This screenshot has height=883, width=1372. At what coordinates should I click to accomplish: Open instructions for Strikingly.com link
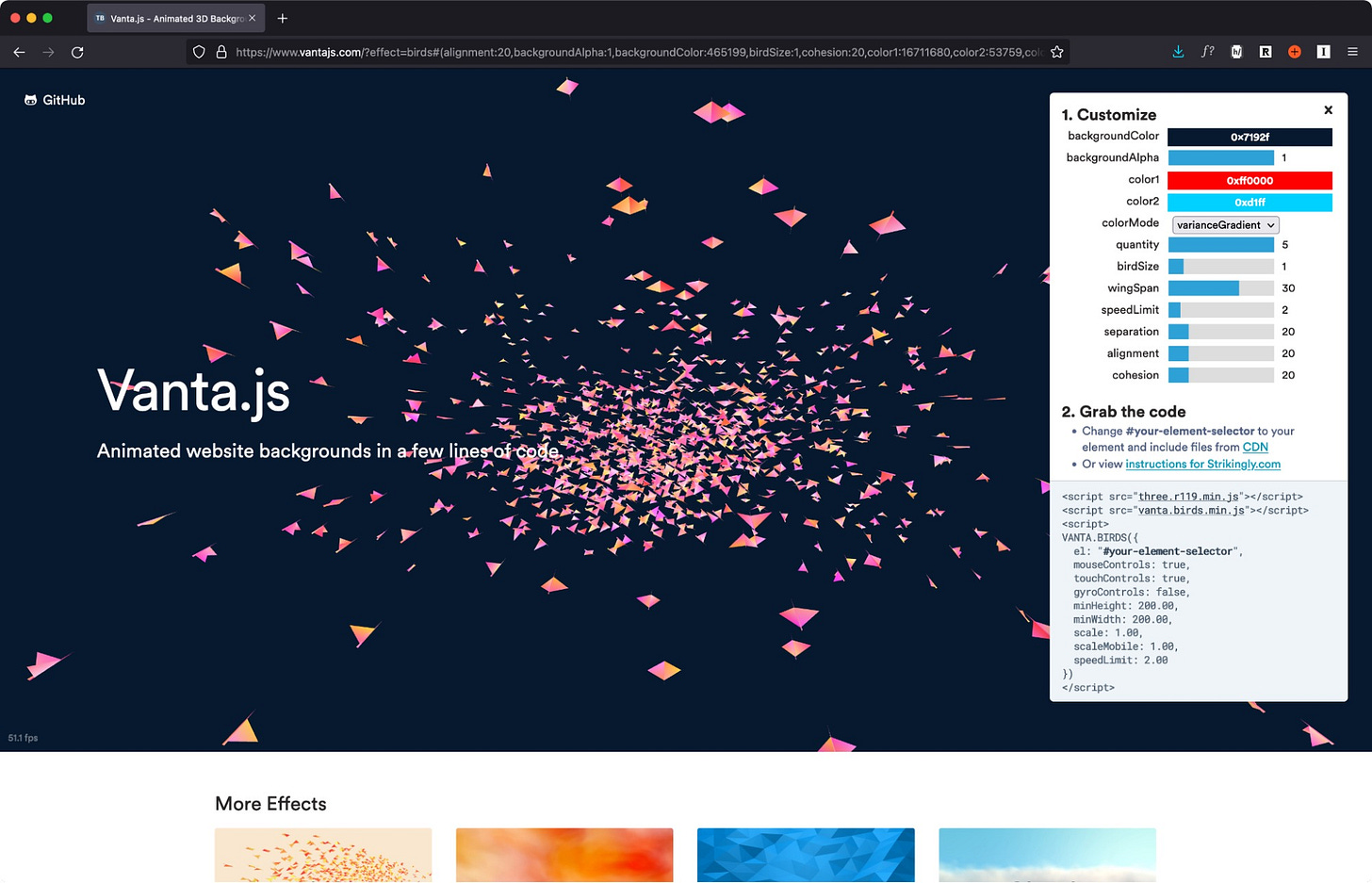click(1202, 465)
